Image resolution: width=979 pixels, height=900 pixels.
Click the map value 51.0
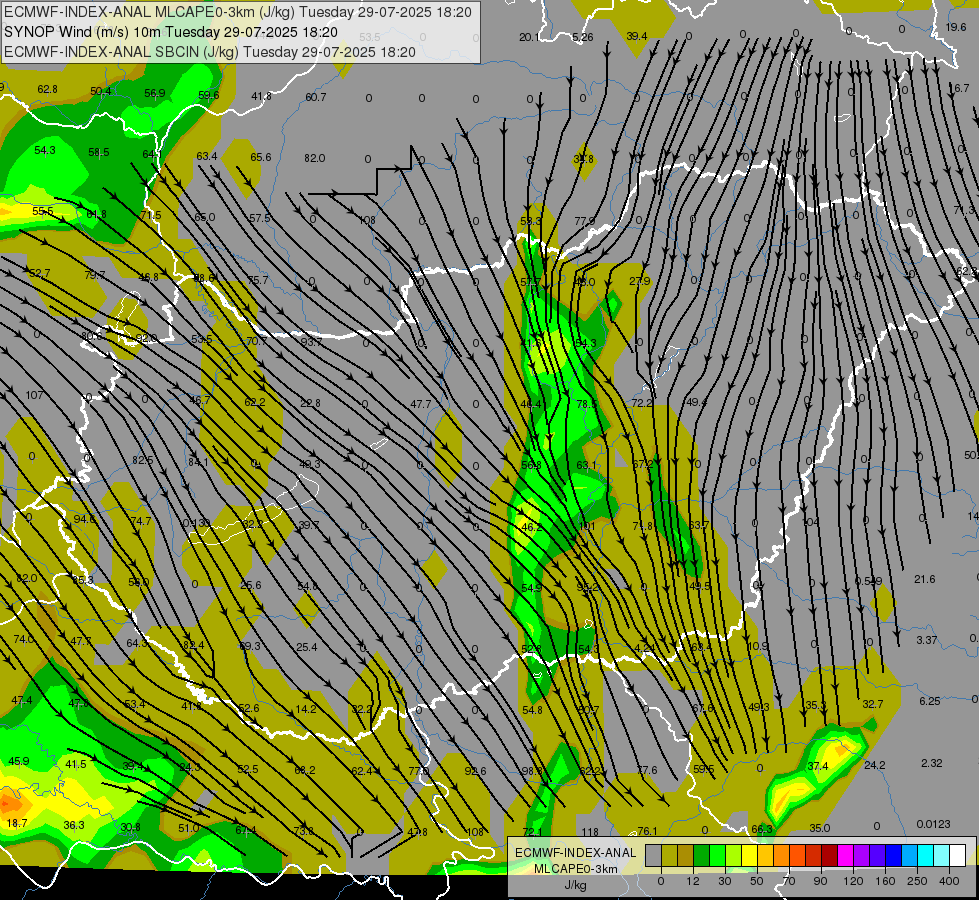tap(189, 828)
